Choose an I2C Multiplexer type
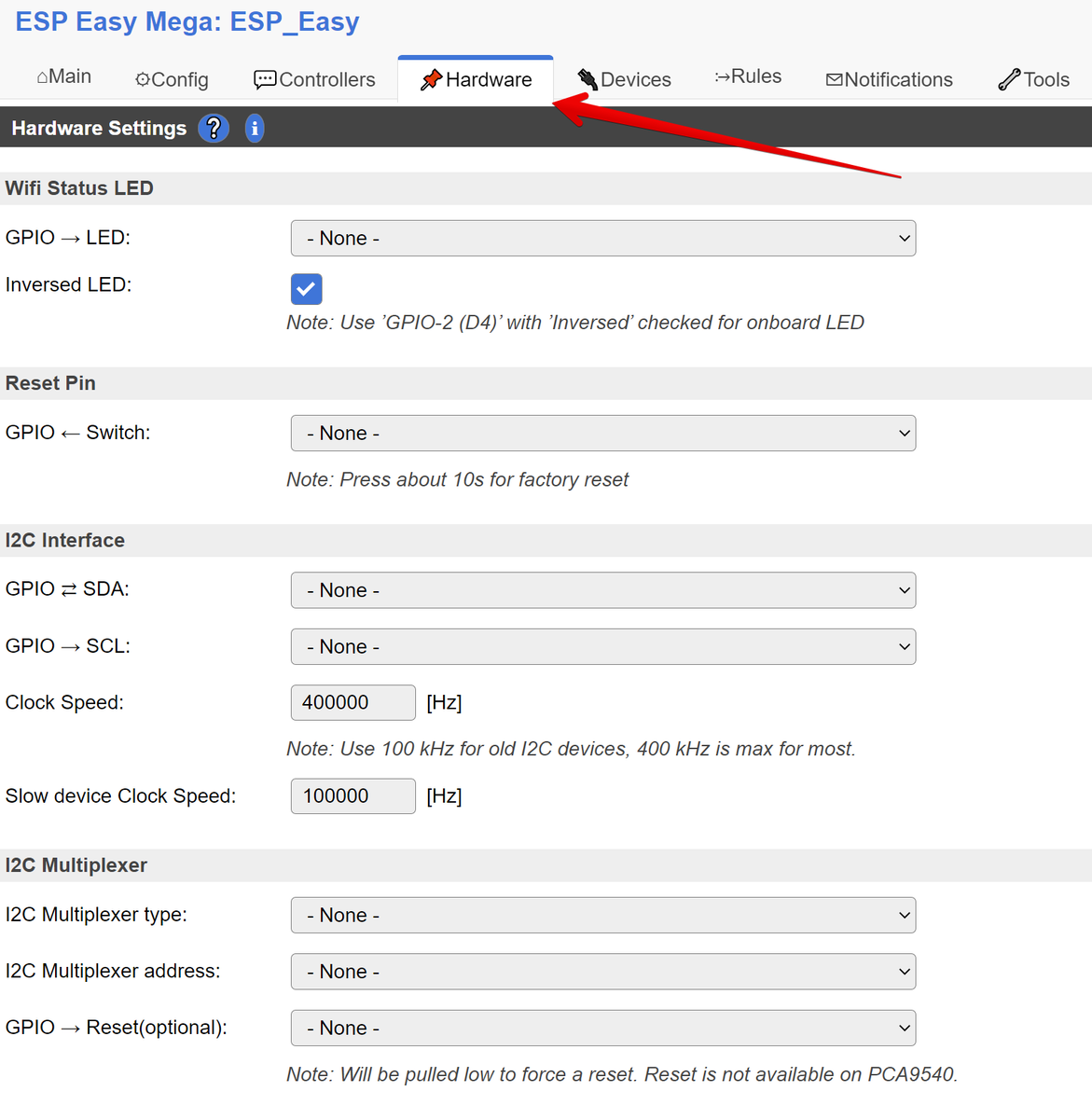1092x1119 pixels. 603,916
